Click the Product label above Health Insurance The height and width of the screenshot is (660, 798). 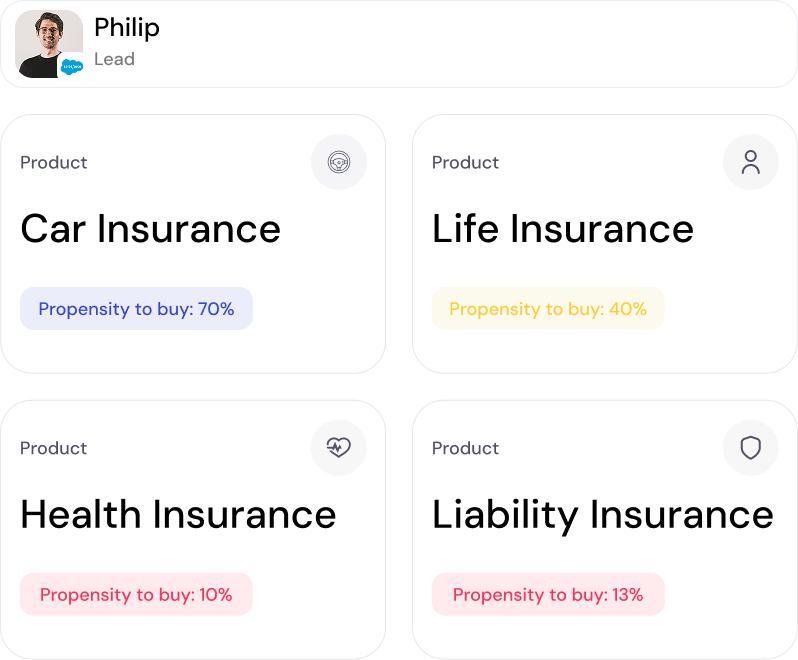click(54, 448)
